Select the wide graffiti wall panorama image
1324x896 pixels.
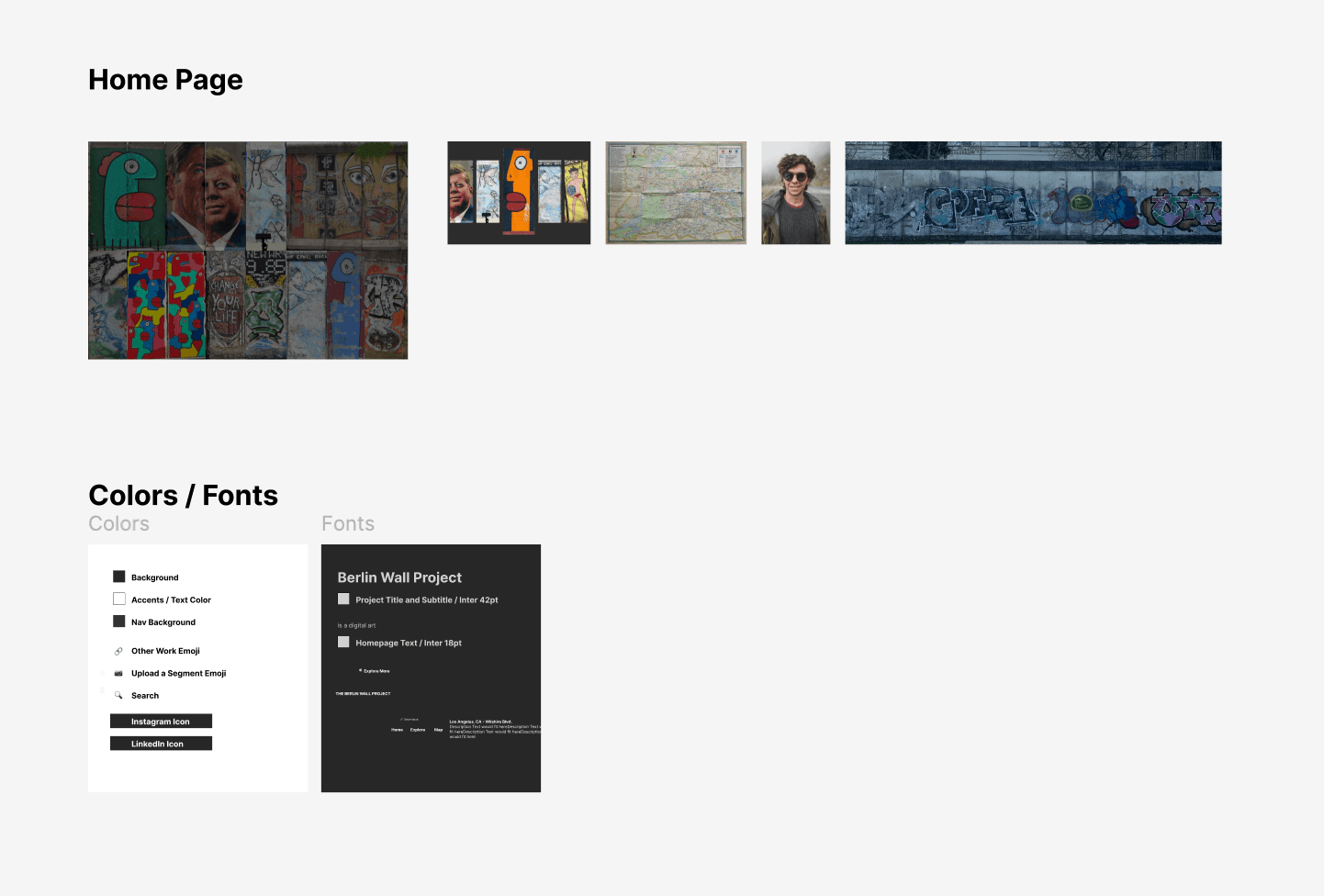click(1034, 193)
